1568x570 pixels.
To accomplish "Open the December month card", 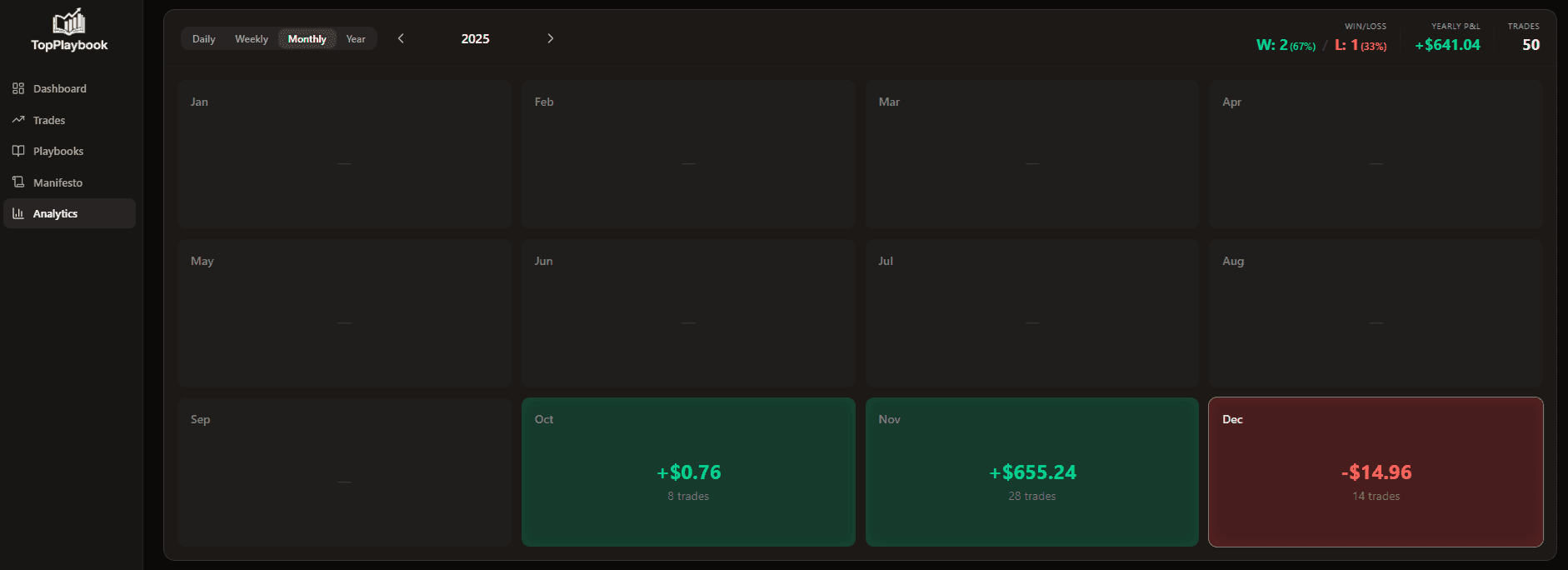I will 1376,472.
